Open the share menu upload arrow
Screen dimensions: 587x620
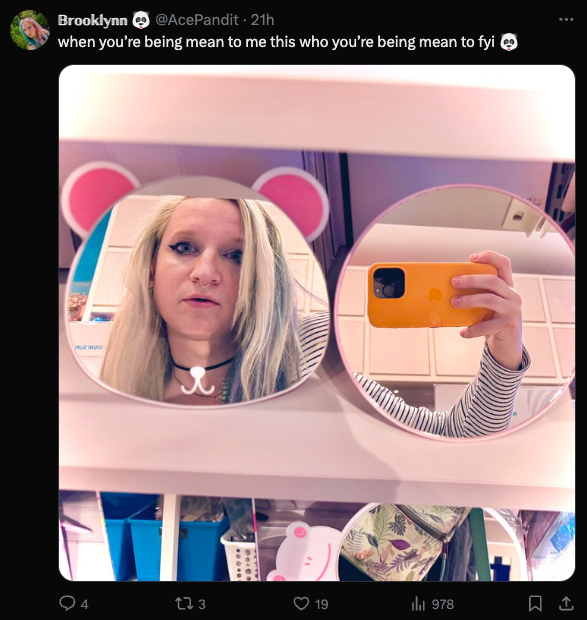coord(566,603)
